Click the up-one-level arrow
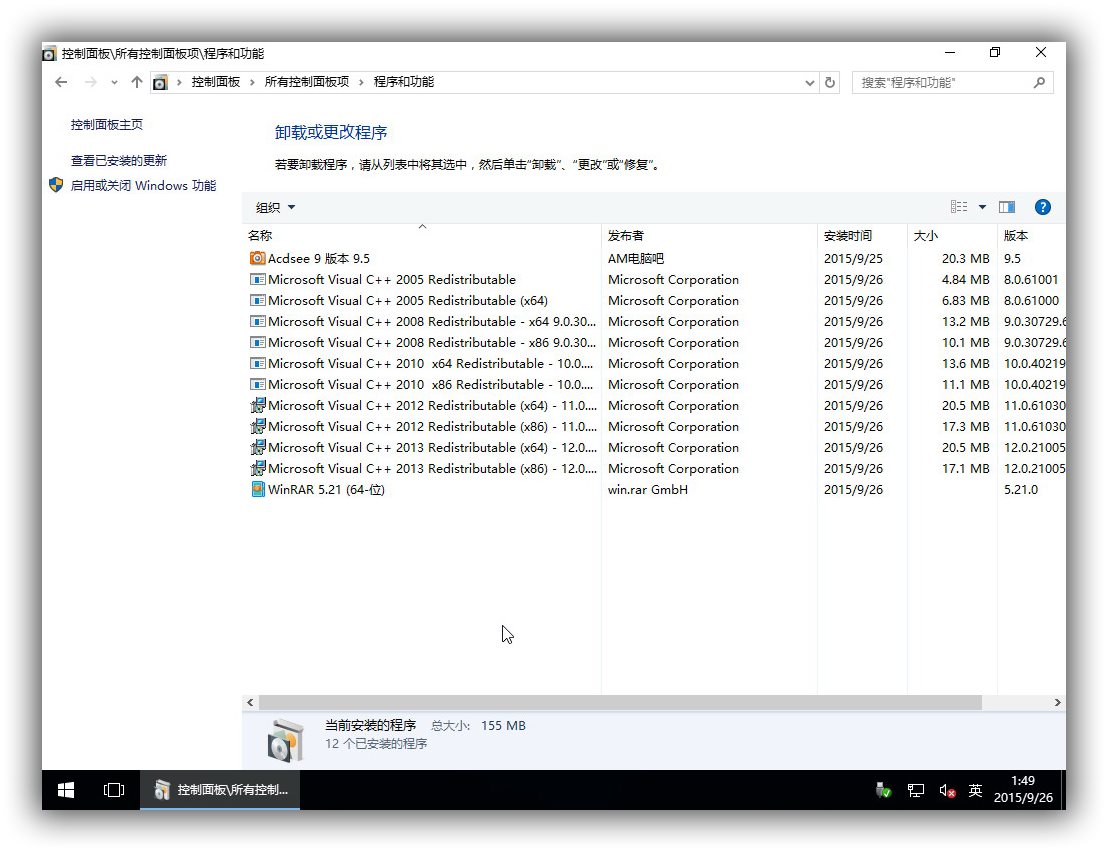The height and width of the screenshot is (852, 1108). click(x=137, y=82)
